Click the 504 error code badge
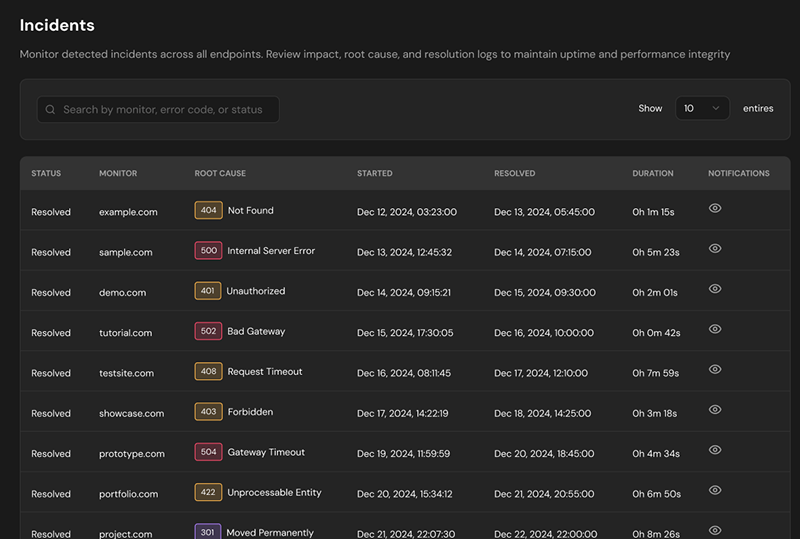The image size is (800, 539). pyautogui.click(x=208, y=452)
